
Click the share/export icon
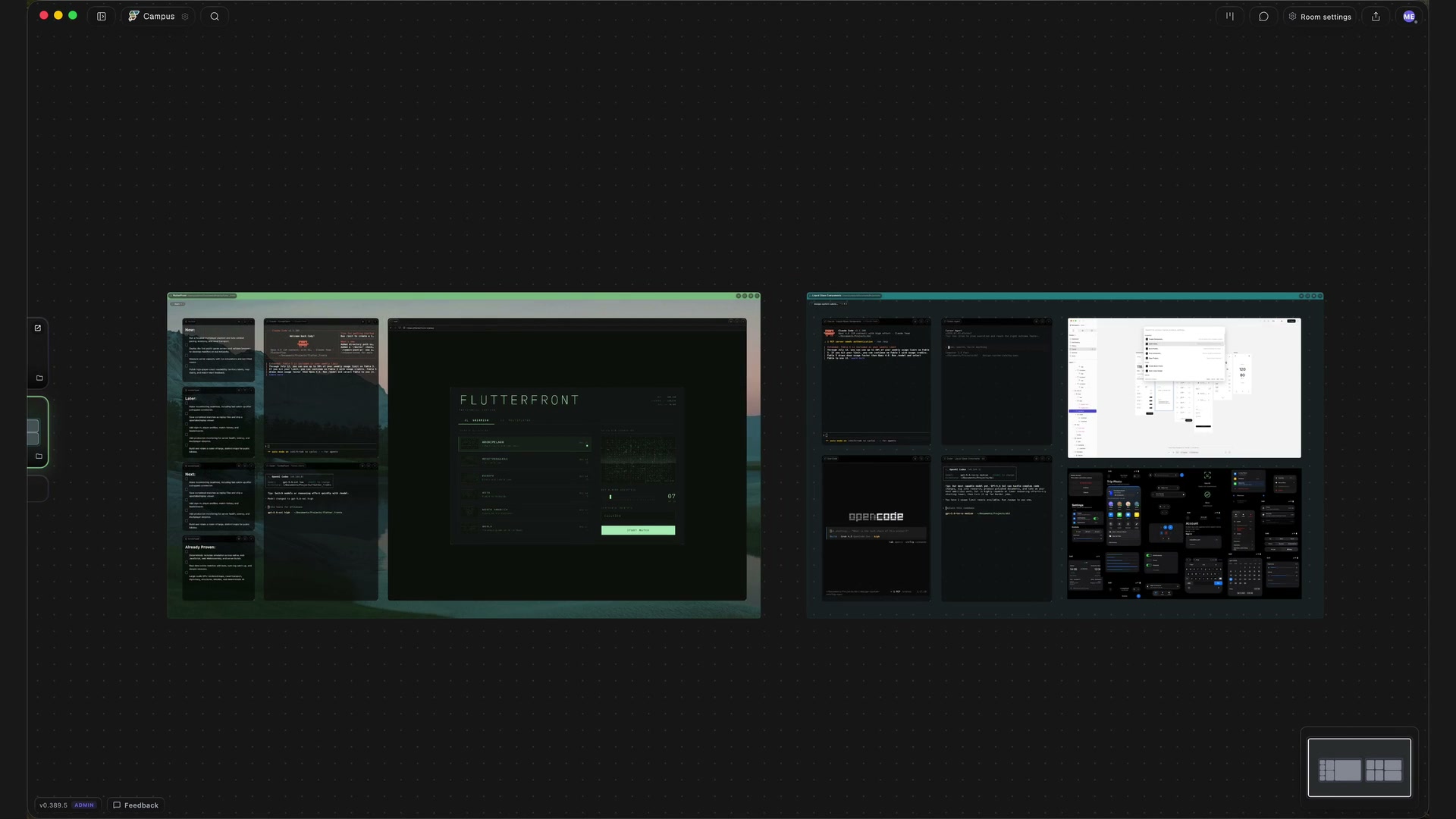tap(1376, 17)
